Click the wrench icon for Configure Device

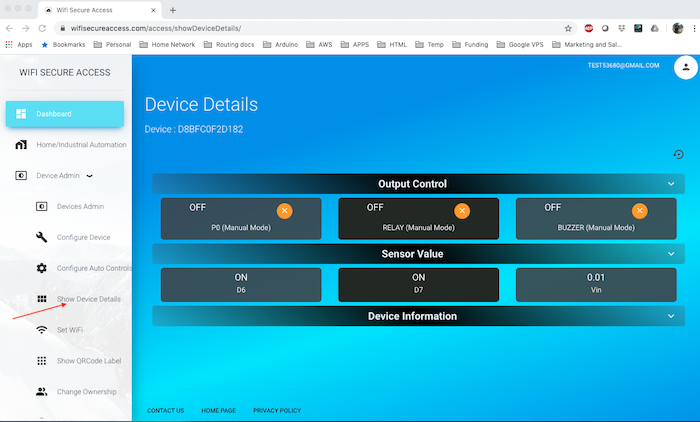[42, 237]
